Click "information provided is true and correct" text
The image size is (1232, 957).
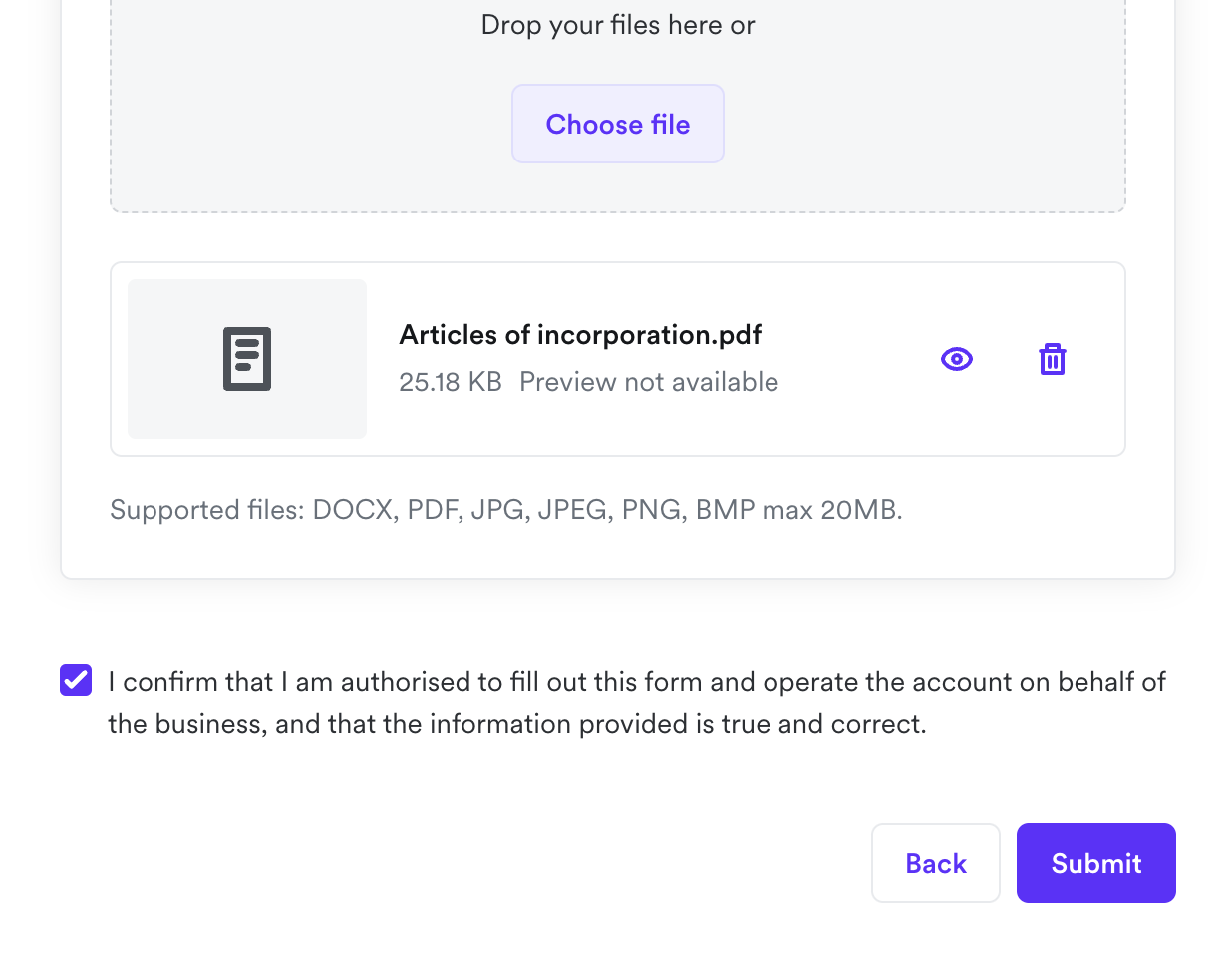coord(678,724)
